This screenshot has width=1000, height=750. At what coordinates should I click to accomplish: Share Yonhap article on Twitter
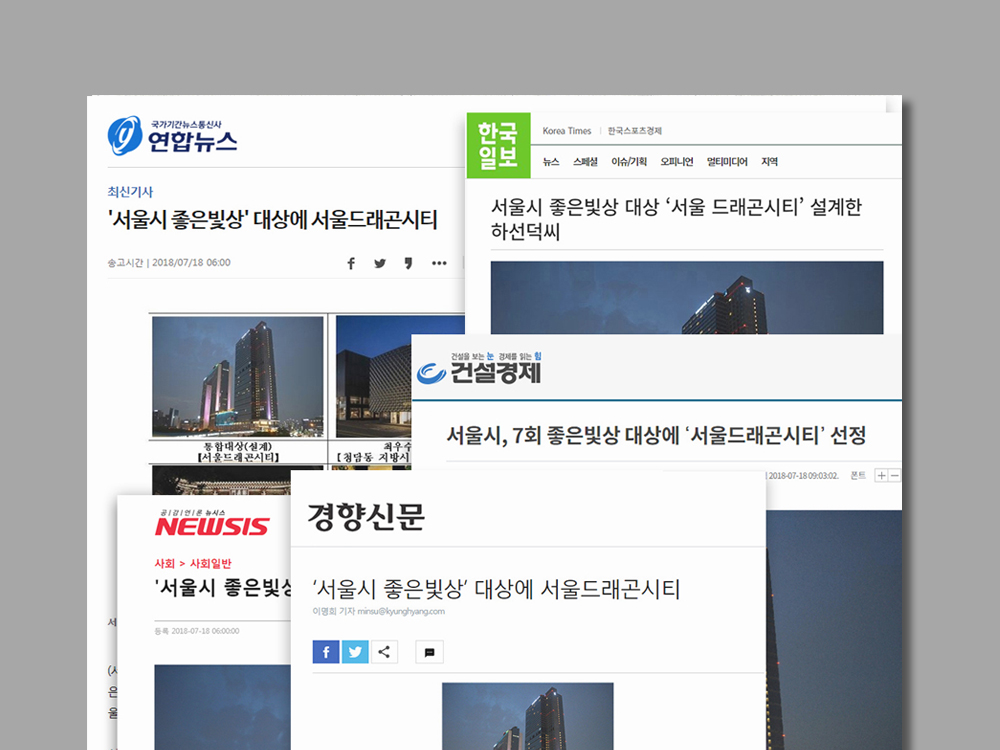tap(380, 263)
